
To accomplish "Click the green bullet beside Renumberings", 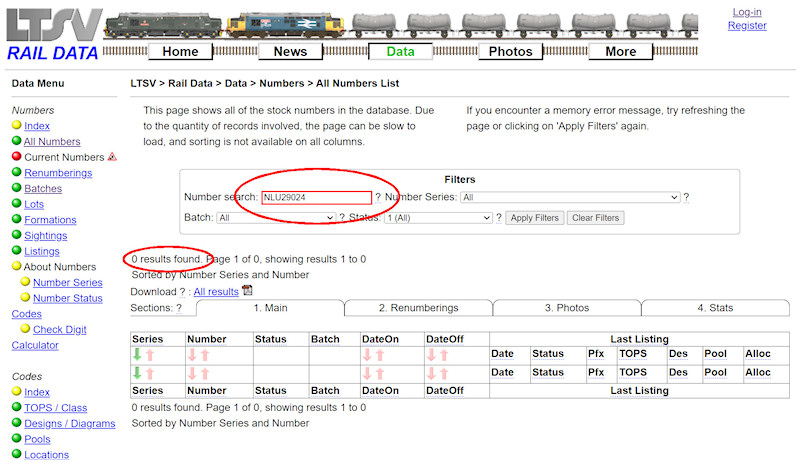I will pyautogui.click(x=16, y=173).
